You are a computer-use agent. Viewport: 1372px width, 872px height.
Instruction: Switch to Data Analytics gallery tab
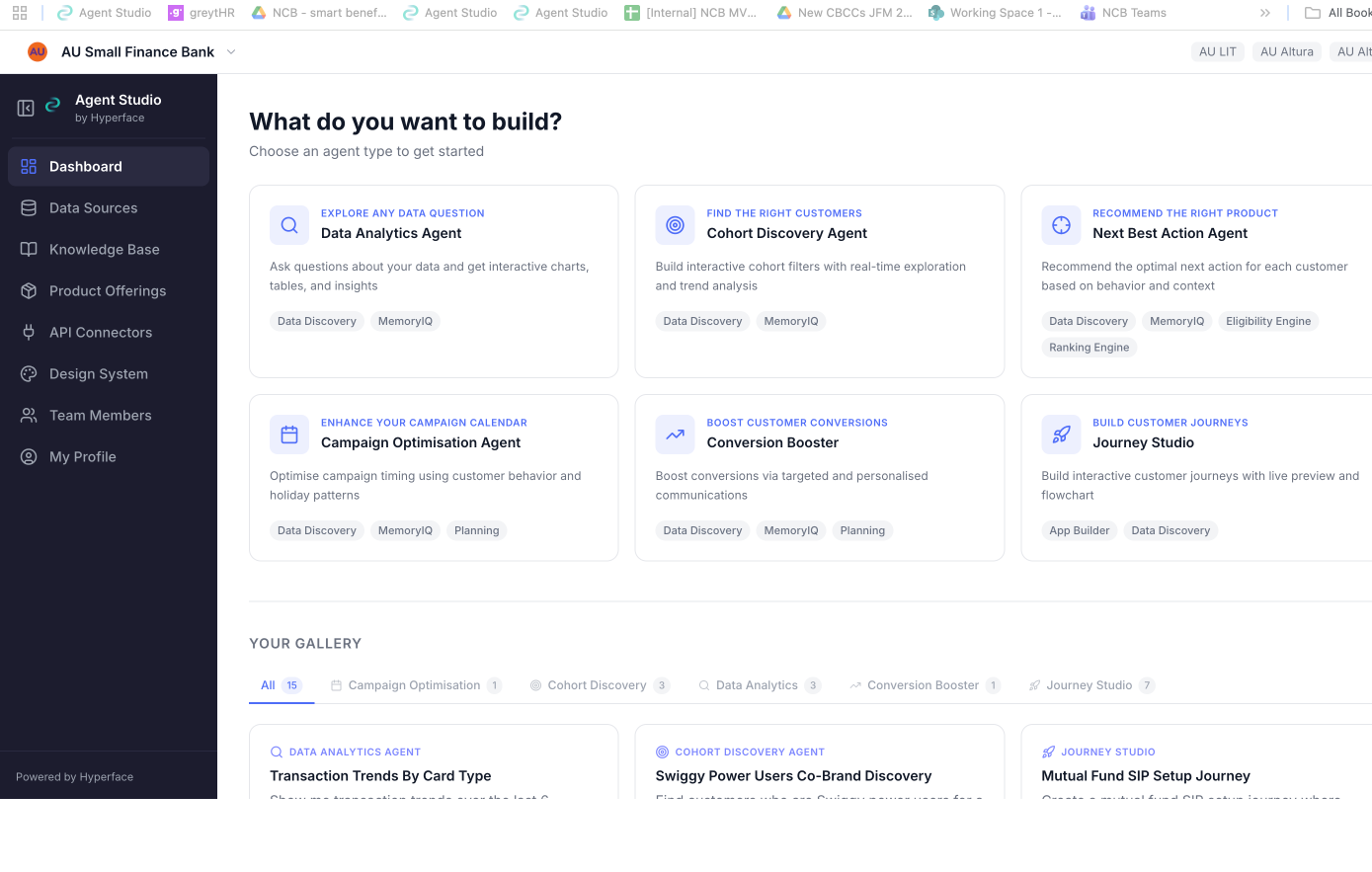[x=760, y=685]
